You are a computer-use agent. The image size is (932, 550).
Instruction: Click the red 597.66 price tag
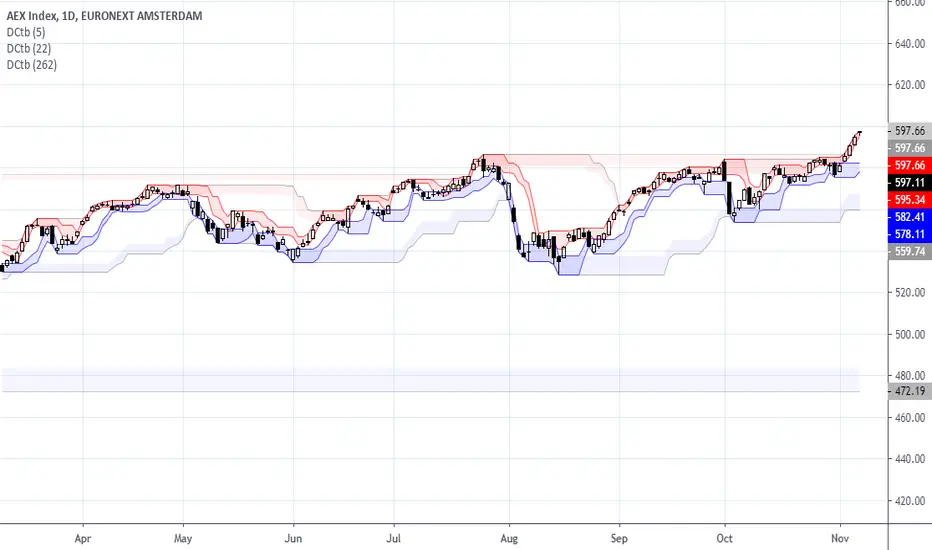(x=910, y=165)
